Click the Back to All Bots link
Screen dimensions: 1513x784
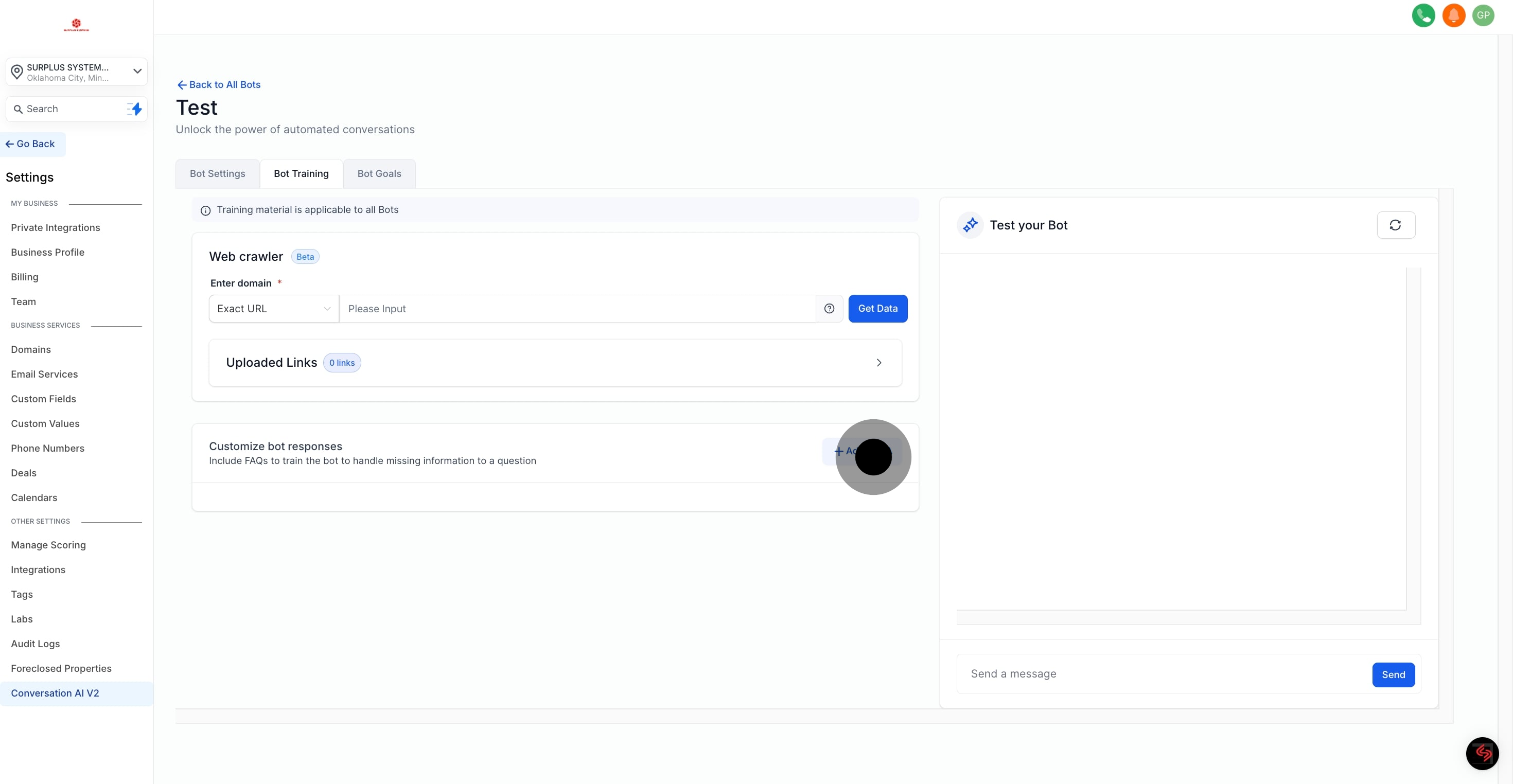click(x=219, y=84)
